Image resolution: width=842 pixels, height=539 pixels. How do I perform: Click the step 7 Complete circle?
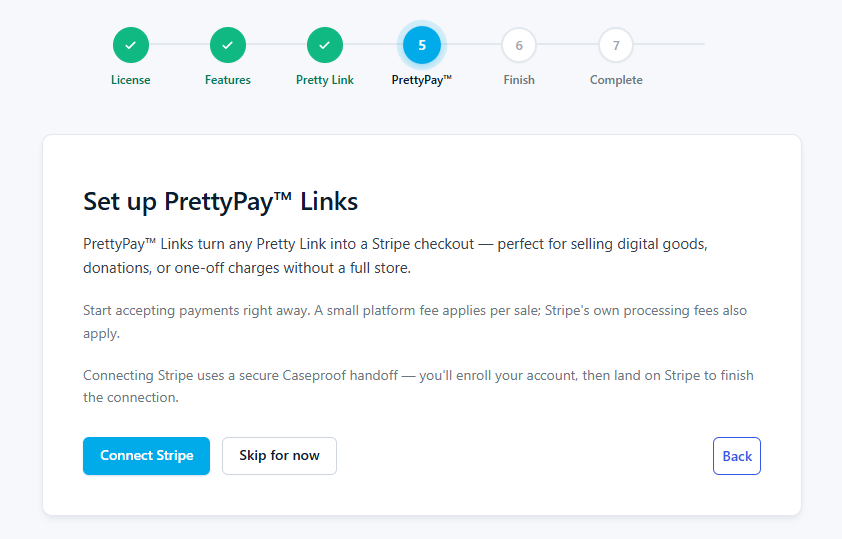616,45
